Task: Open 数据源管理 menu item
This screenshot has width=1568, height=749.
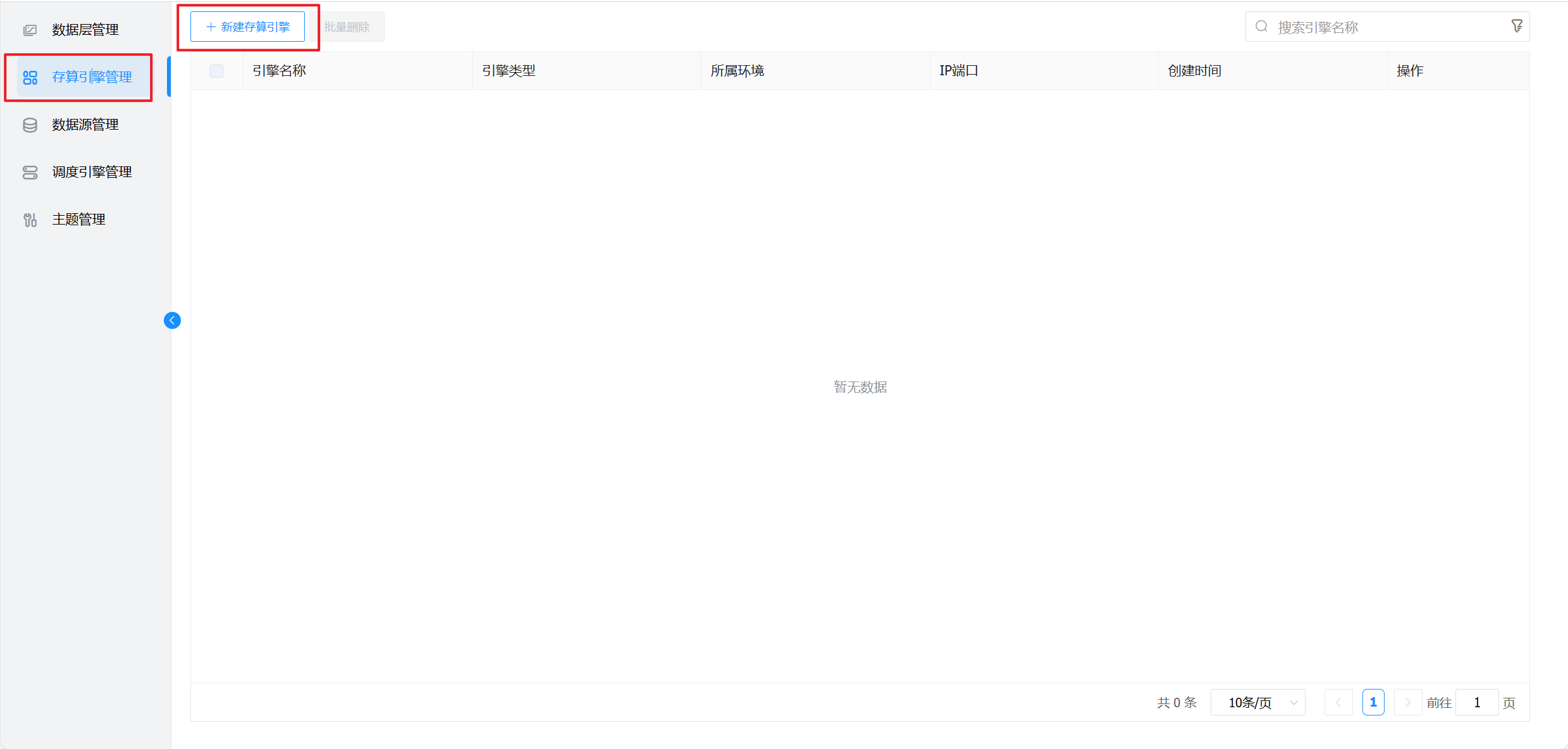Action: 85,125
